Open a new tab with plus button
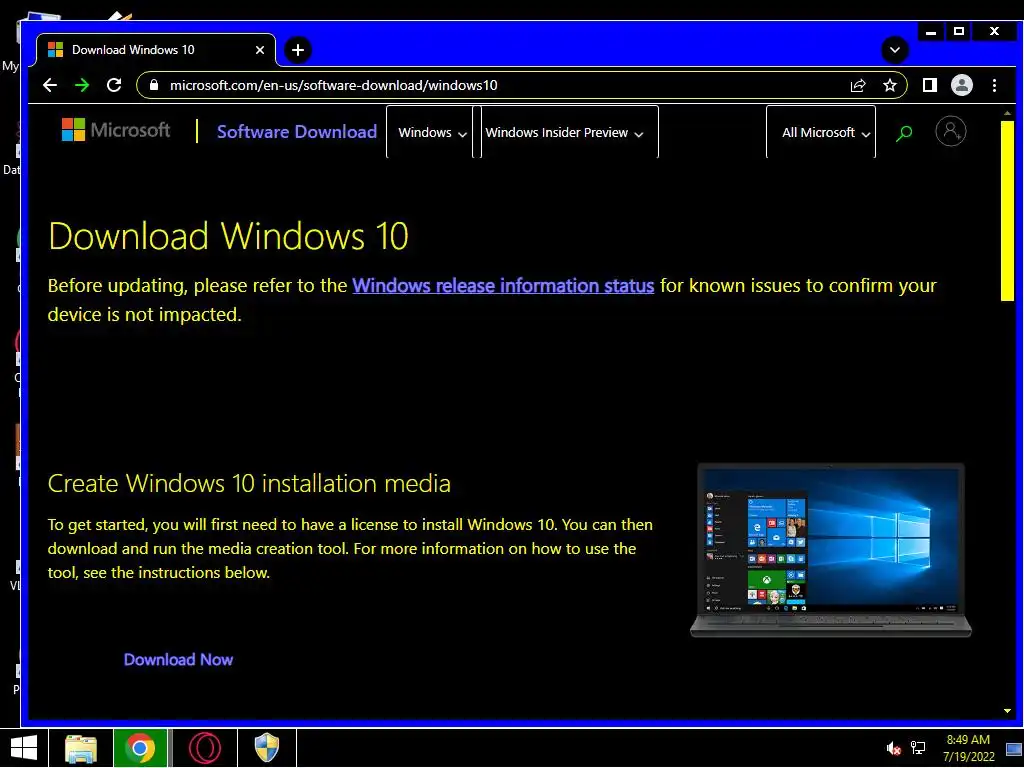Viewport: 1024px width, 768px height. (x=298, y=50)
